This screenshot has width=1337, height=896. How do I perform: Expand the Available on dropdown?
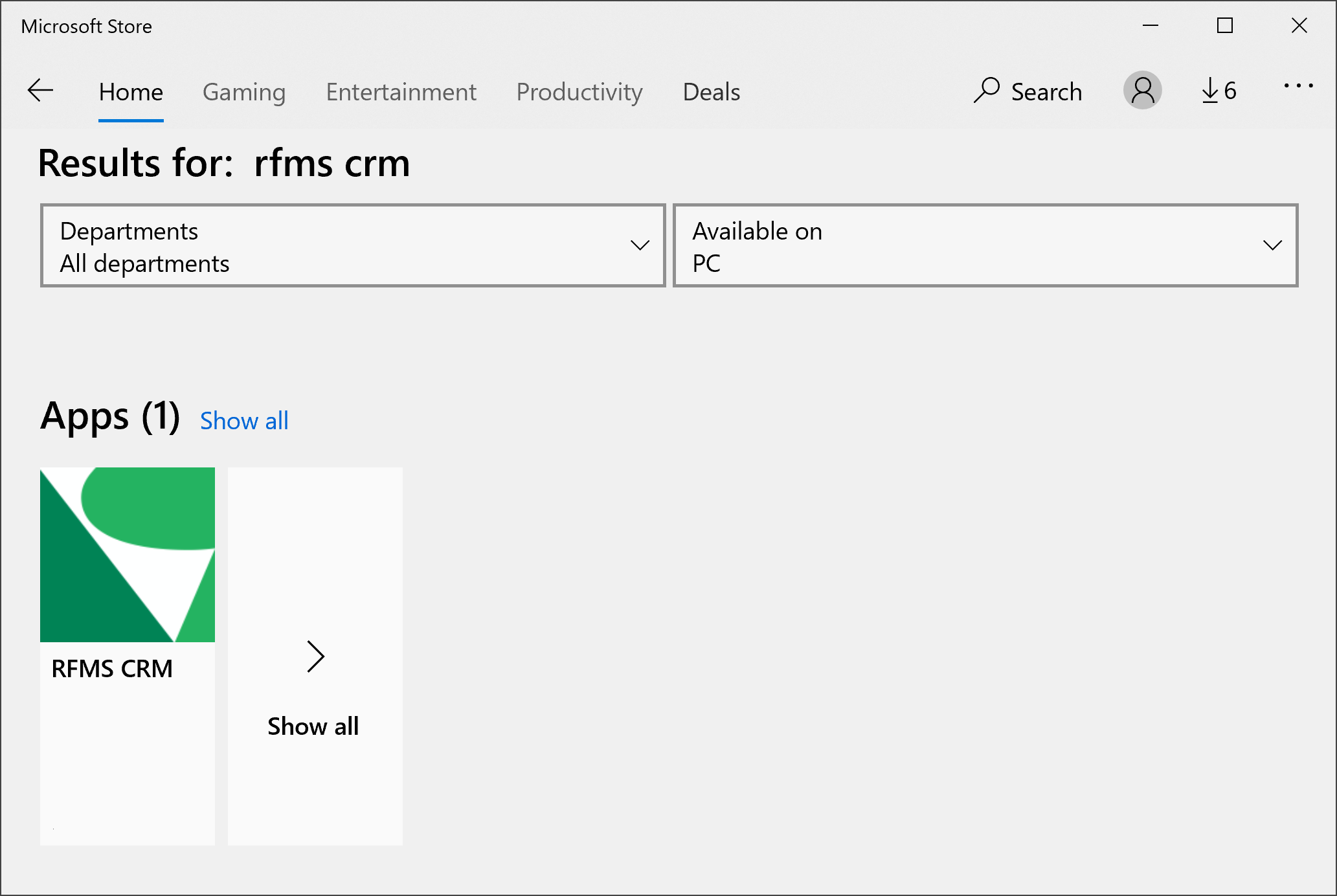pos(985,245)
